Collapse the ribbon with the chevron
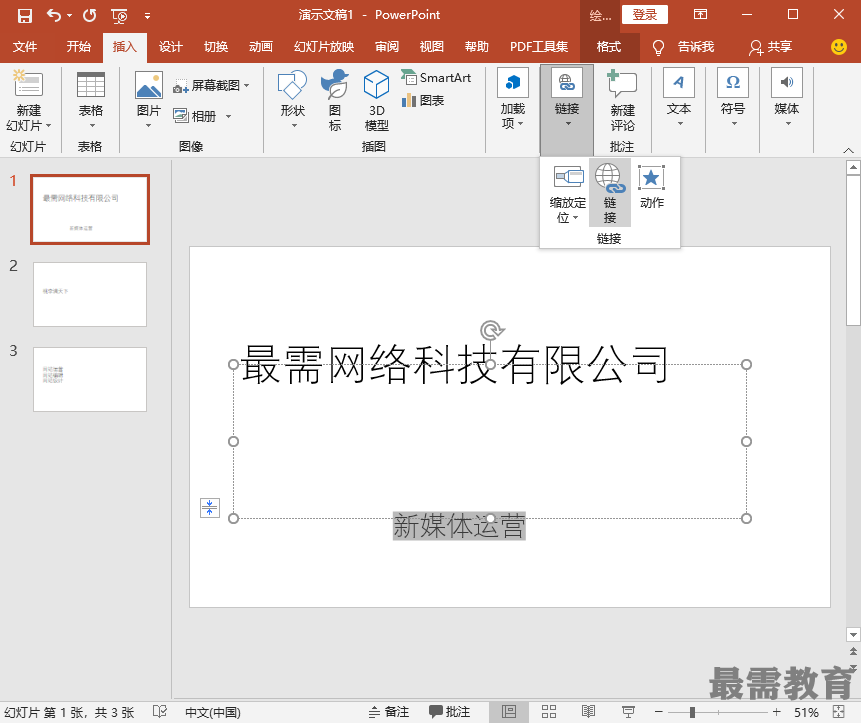This screenshot has width=861, height=723. [848, 150]
